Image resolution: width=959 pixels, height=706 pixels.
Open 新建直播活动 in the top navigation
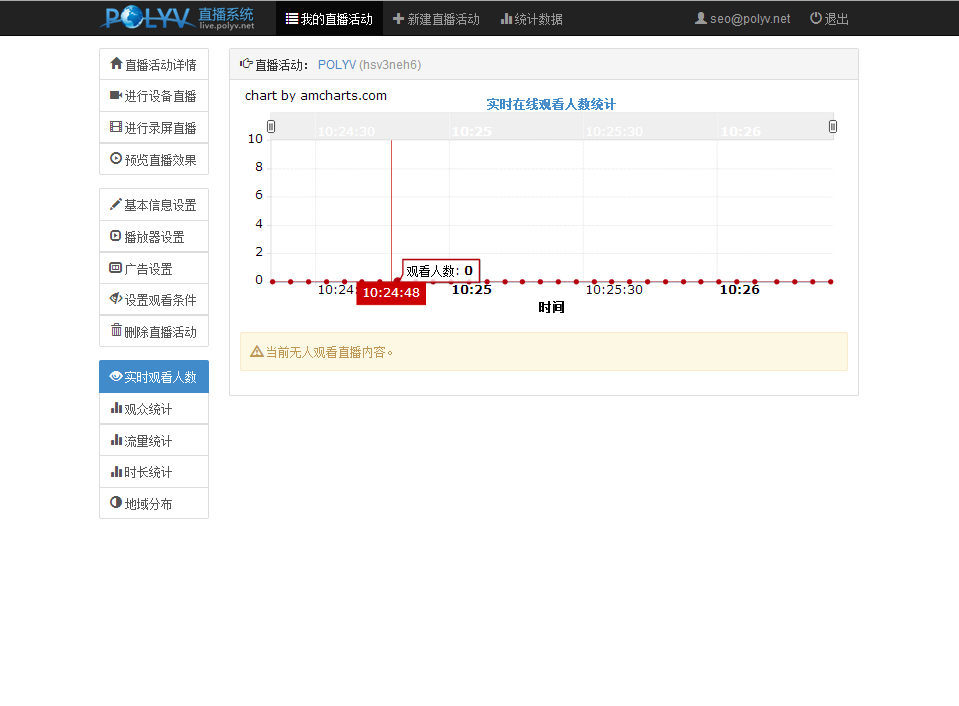pos(436,19)
